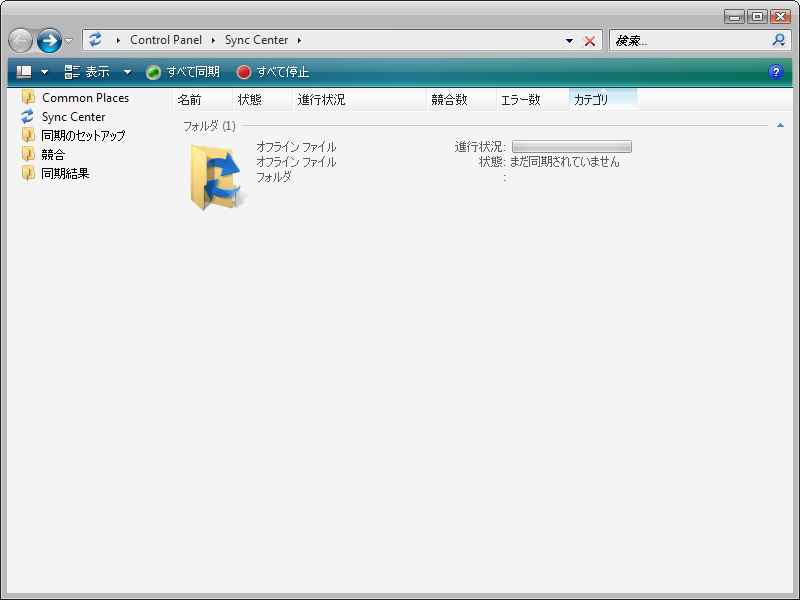Maximize the Sync Center window

(758, 17)
